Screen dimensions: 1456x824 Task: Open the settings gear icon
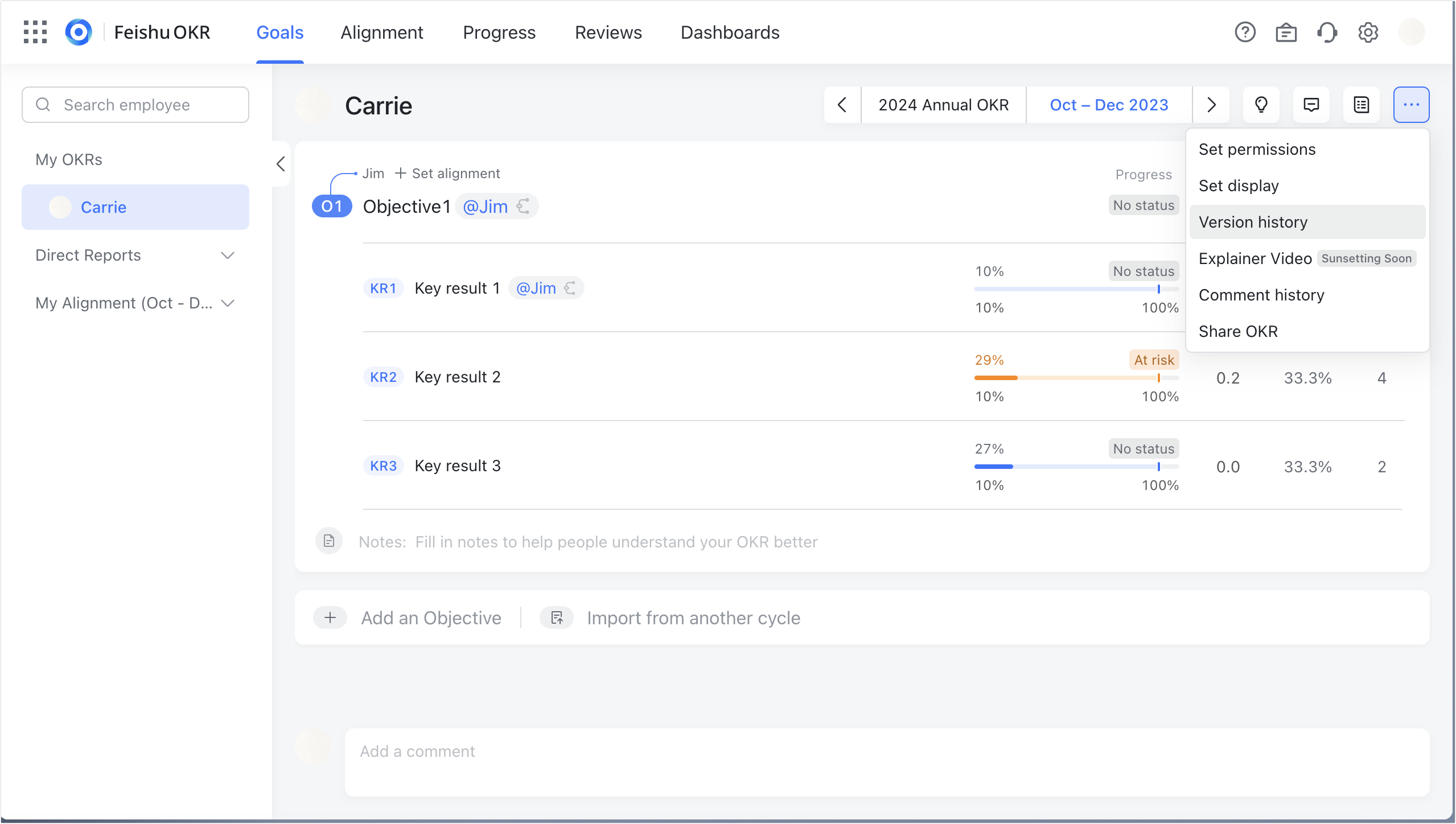click(1367, 32)
